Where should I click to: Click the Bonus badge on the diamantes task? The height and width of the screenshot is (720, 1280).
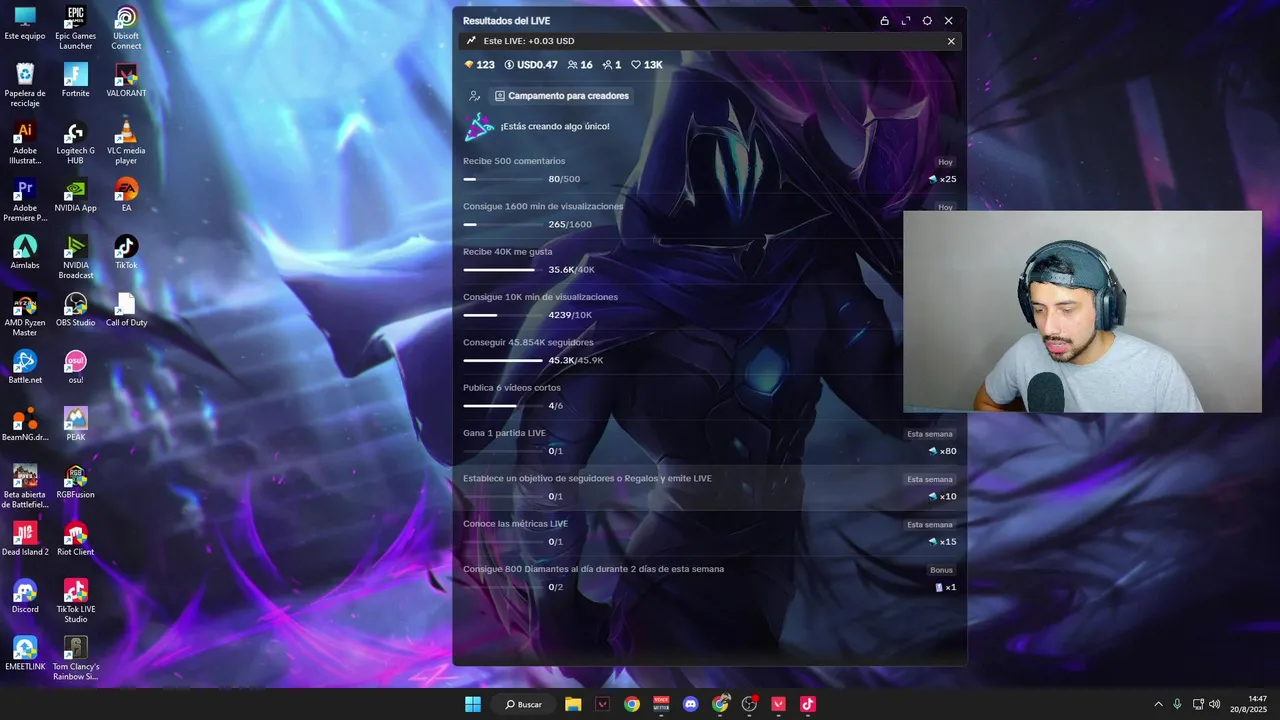click(941, 570)
